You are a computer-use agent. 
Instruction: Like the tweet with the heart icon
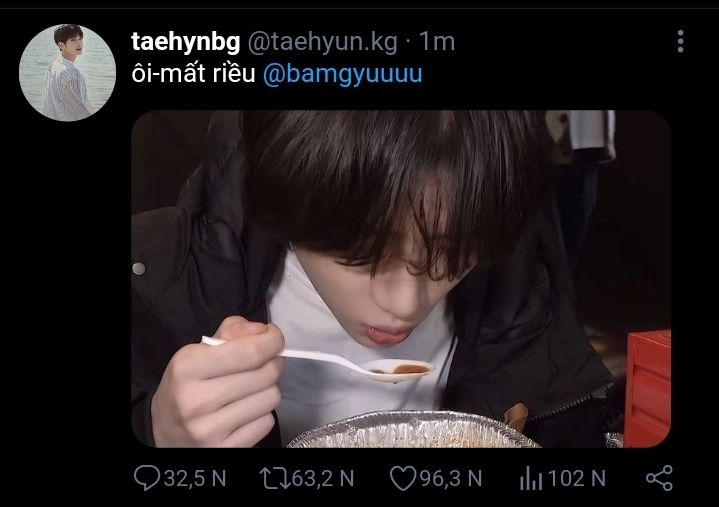402,478
